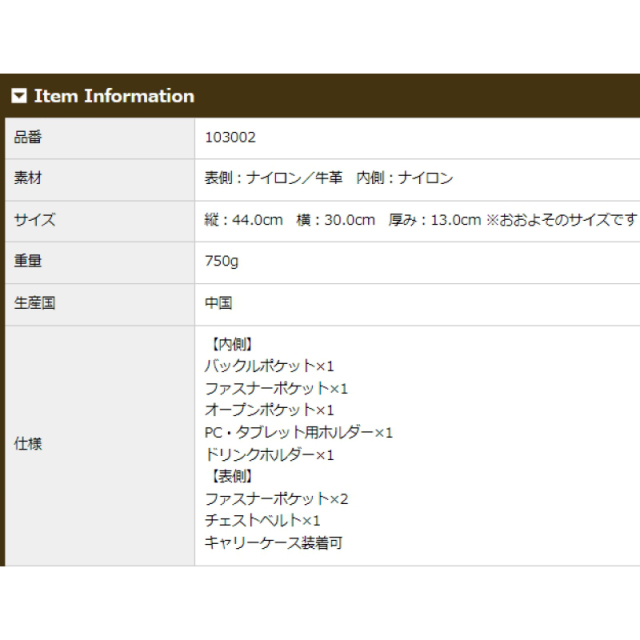
Task: Select weight value 750g
Action: (222, 261)
